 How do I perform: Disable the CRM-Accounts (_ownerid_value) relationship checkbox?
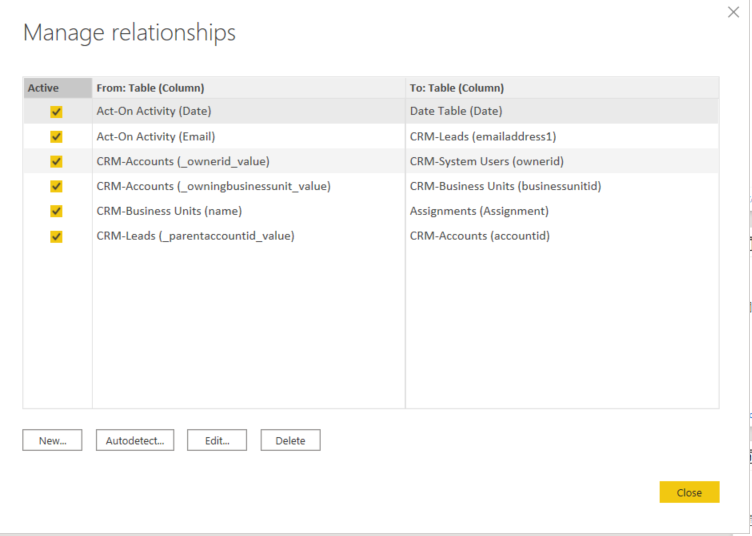coord(56,162)
